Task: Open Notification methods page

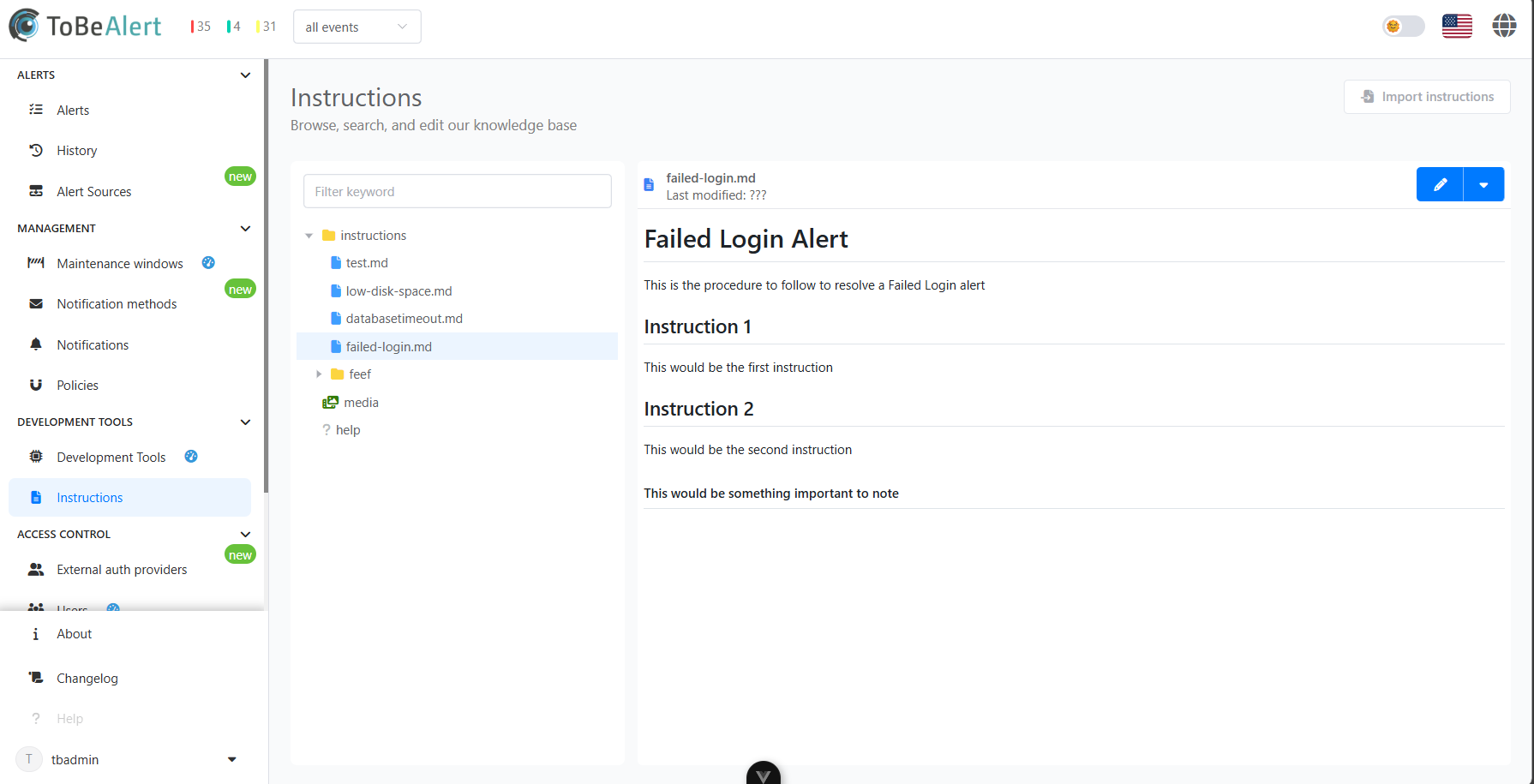Action: pyautogui.click(x=129, y=304)
